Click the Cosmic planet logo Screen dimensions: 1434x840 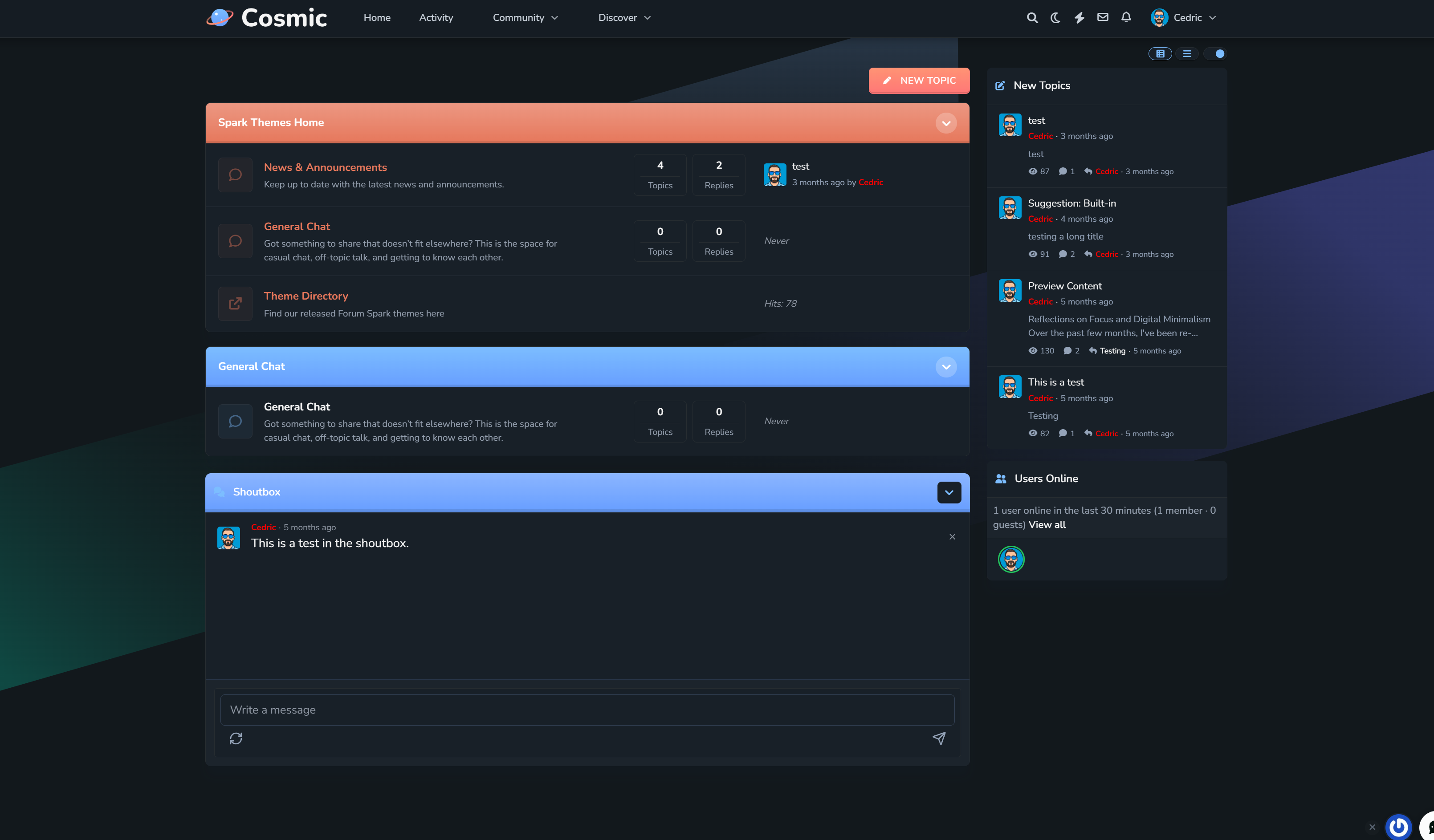220,18
